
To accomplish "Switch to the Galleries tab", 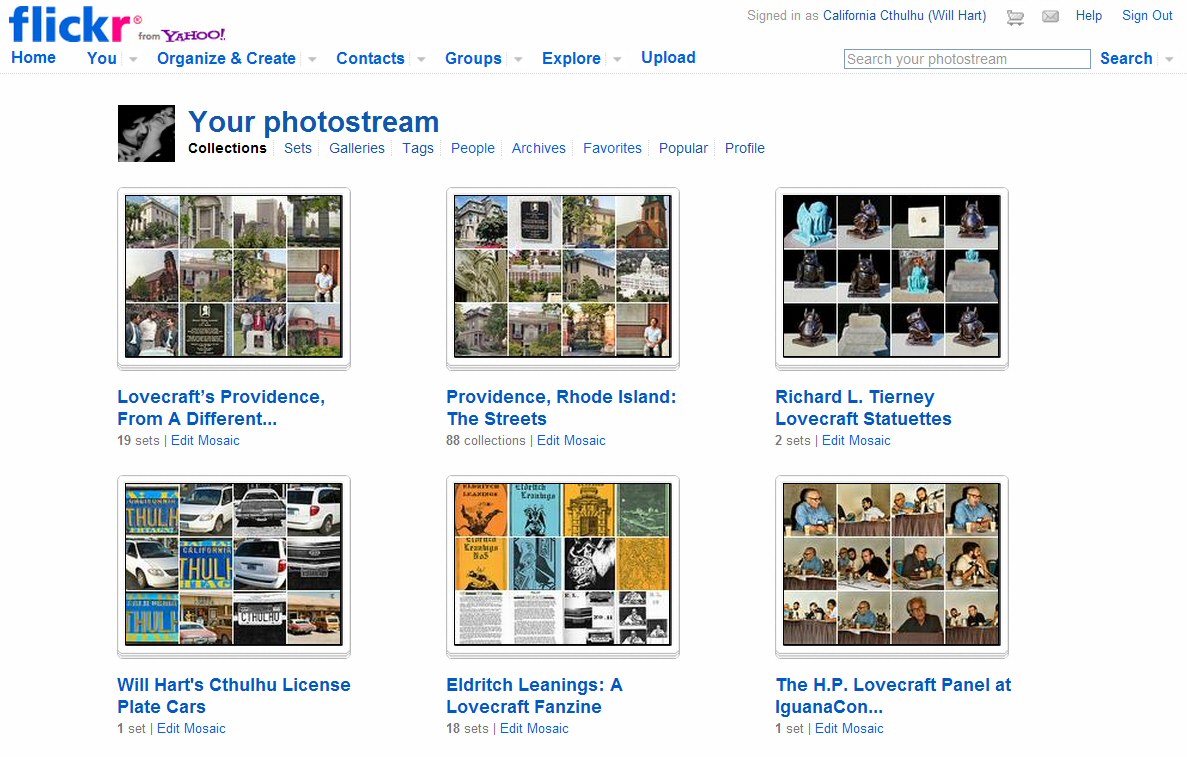I will [x=357, y=148].
